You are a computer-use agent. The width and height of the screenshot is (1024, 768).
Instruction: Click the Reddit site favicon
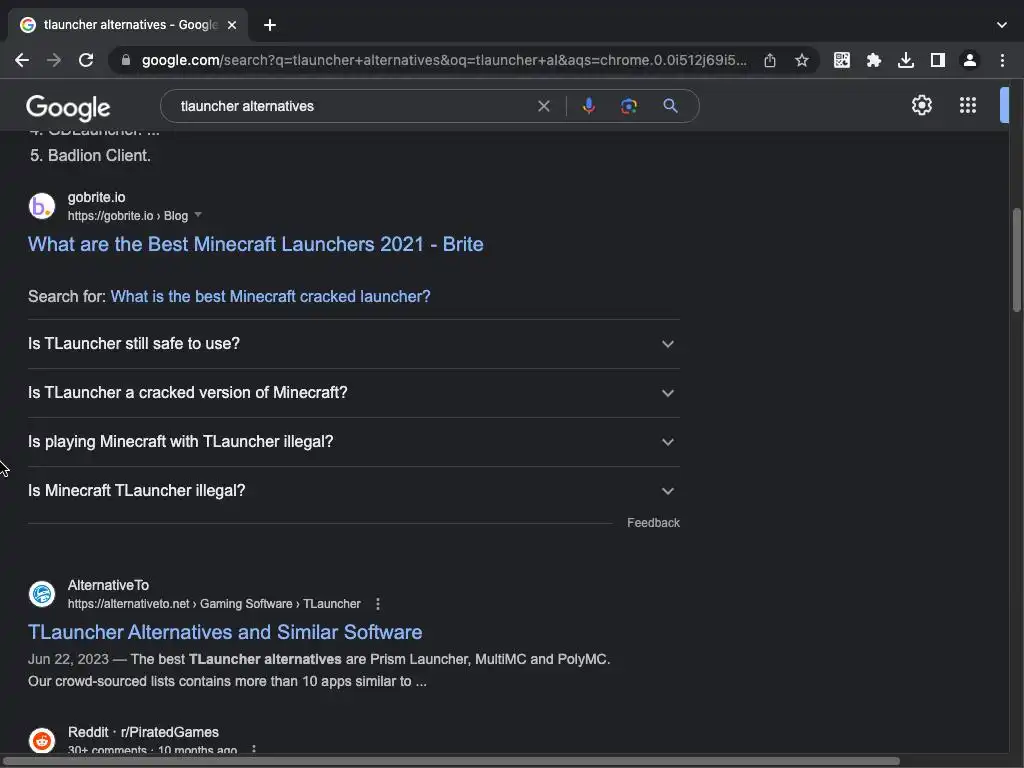click(x=42, y=741)
